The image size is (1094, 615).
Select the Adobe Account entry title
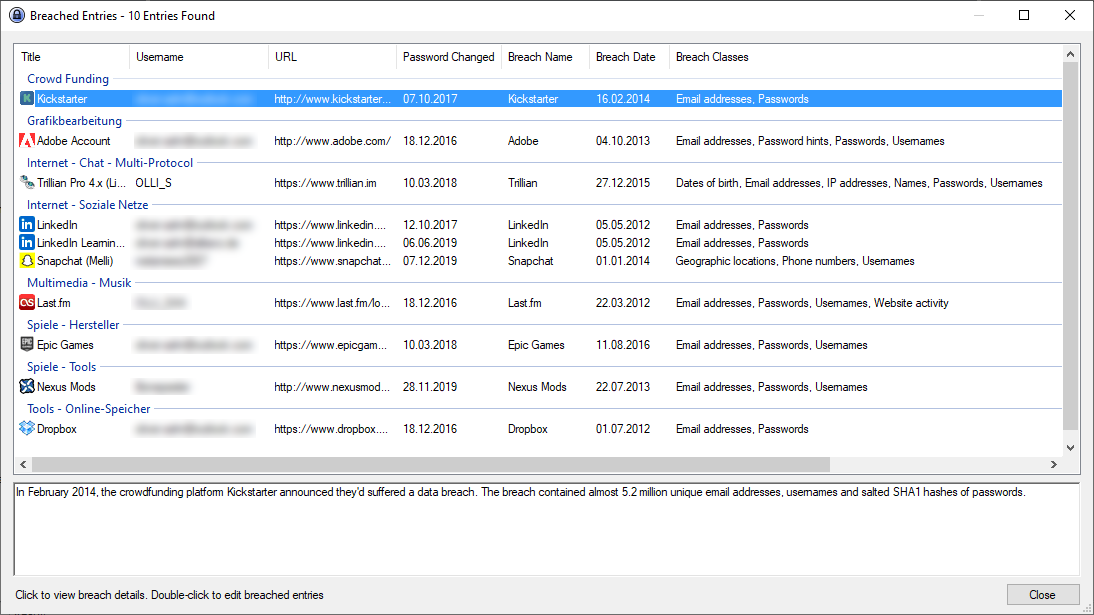(x=73, y=141)
